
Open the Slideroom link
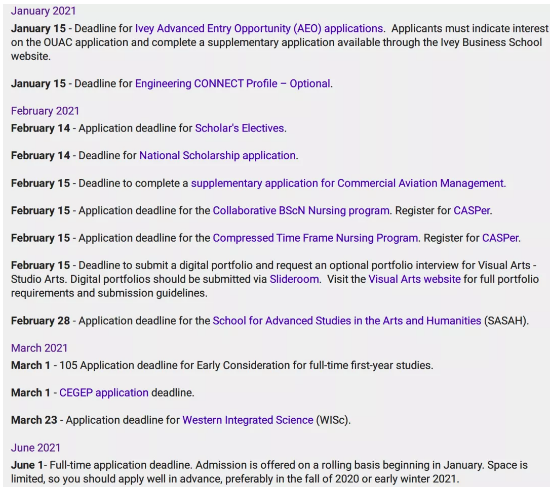294,279
